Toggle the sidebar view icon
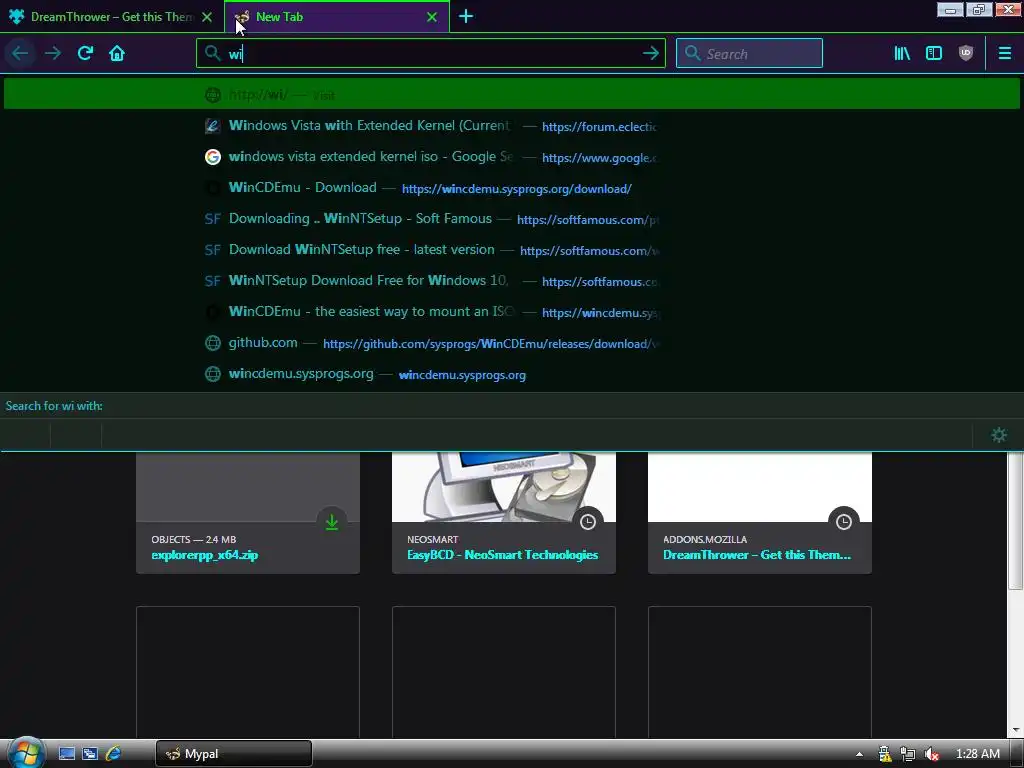 [934, 54]
